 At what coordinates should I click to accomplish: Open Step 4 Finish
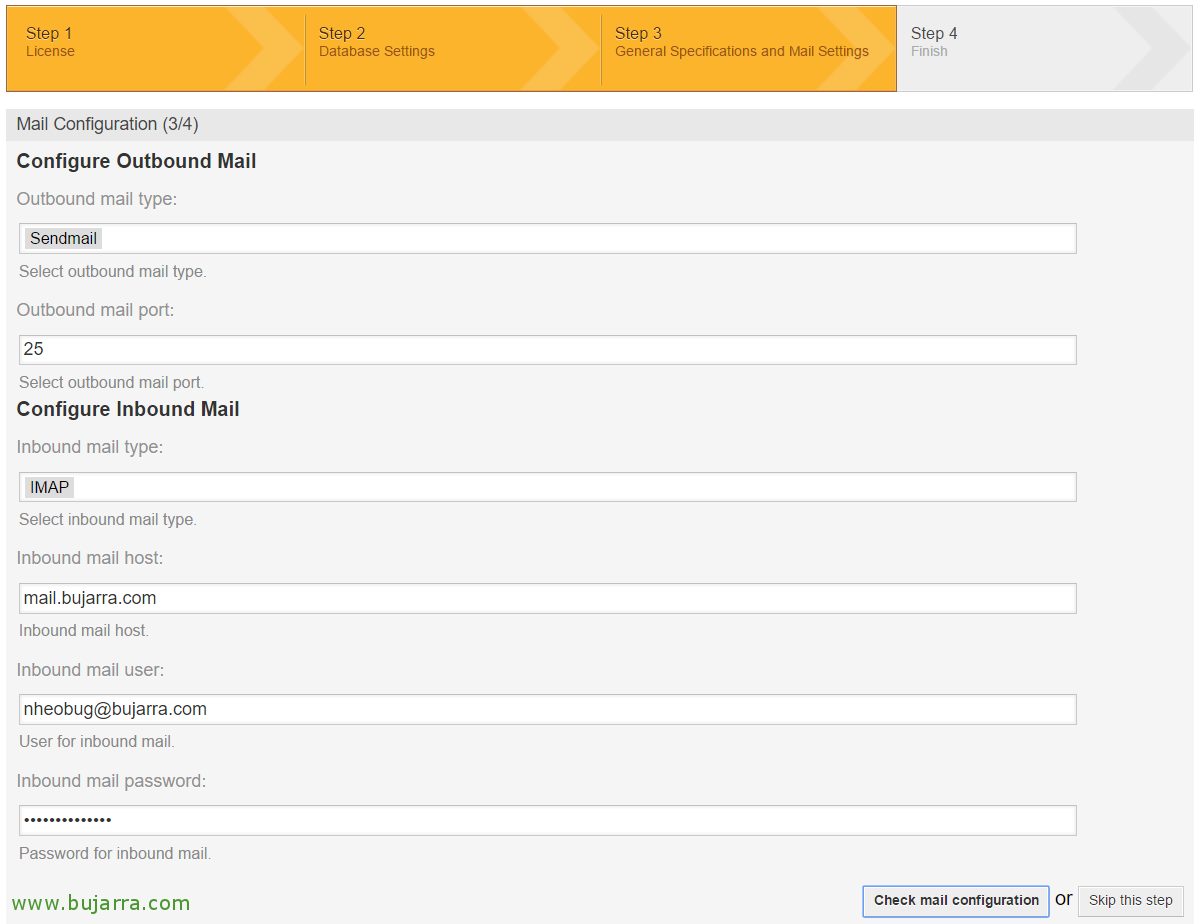click(1045, 49)
